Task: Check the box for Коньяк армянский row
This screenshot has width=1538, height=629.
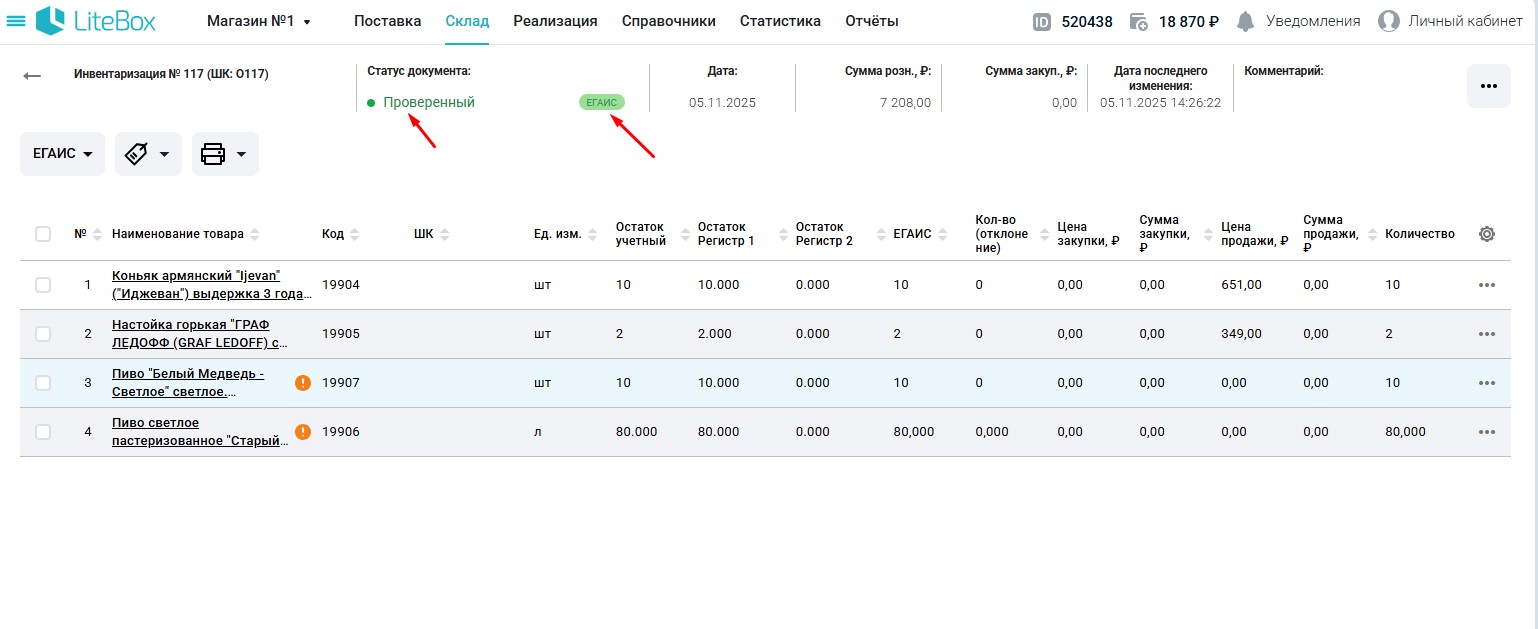Action: point(43,285)
